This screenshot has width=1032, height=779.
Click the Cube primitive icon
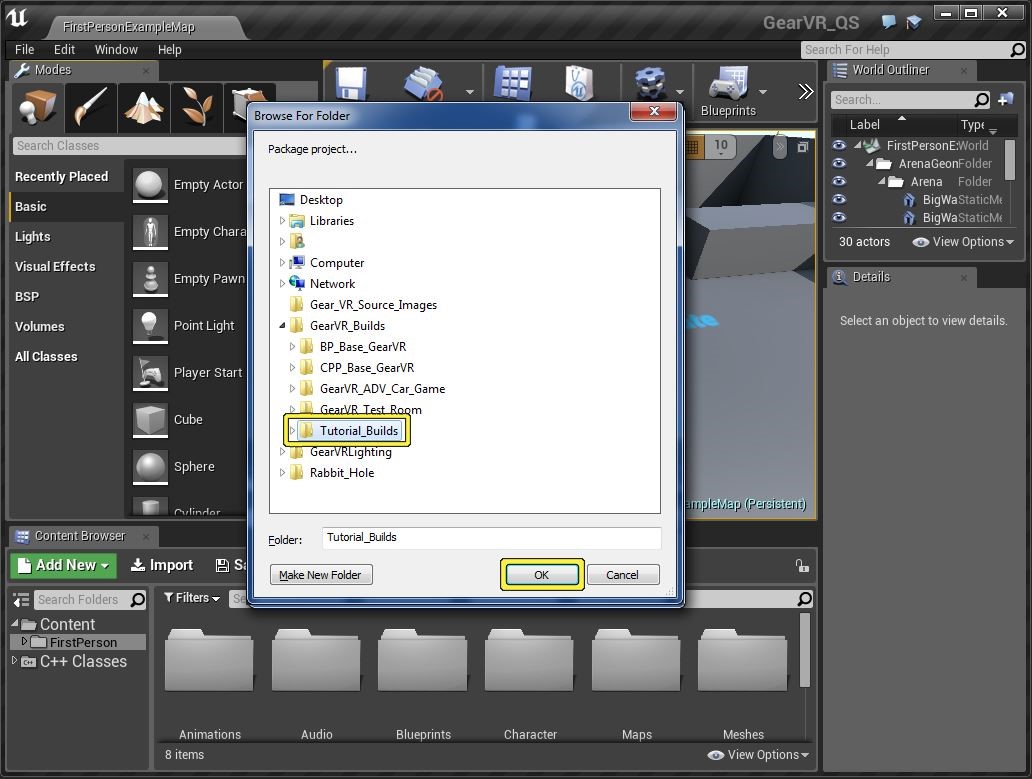coord(150,420)
